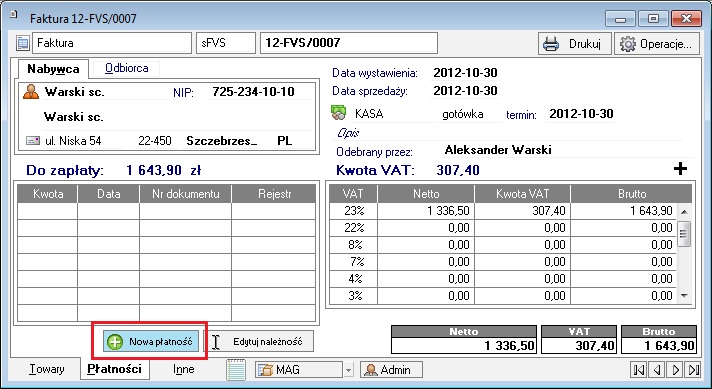Click the 1 643,90 brutto total box
712x389 pixels.
click(x=658, y=345)
